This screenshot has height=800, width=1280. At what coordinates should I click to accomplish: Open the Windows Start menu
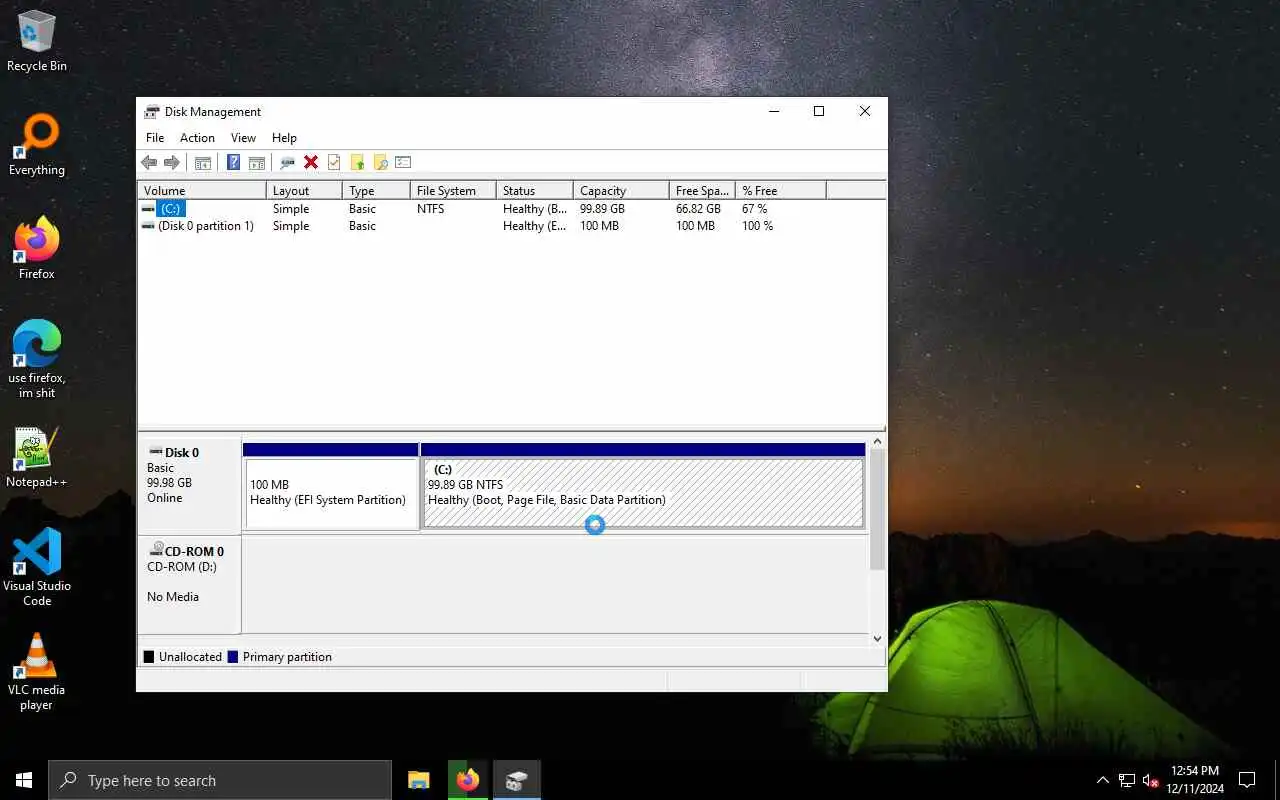24,780
